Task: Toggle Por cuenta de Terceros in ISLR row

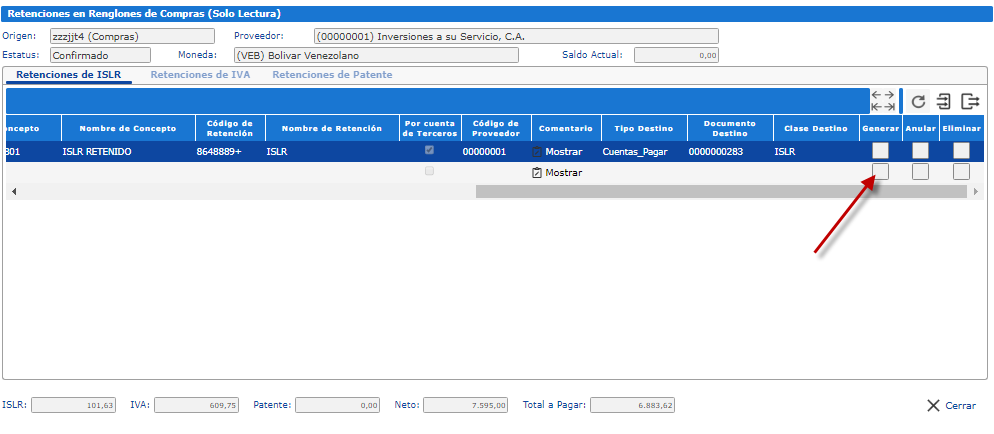Action: [x=429, y=150]
